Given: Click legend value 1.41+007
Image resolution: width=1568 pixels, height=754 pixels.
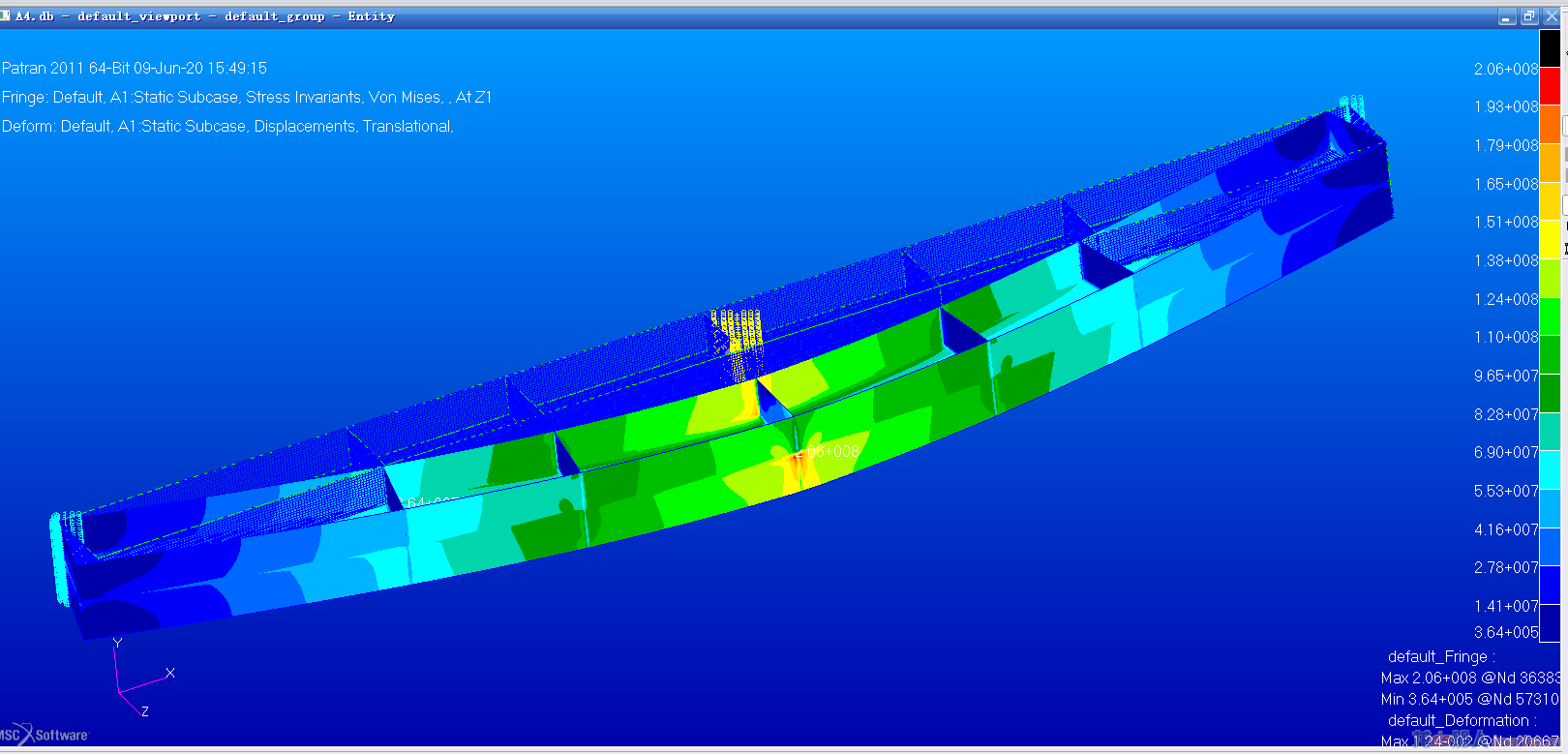Looking at the screenshot, I should (1506, 606).
